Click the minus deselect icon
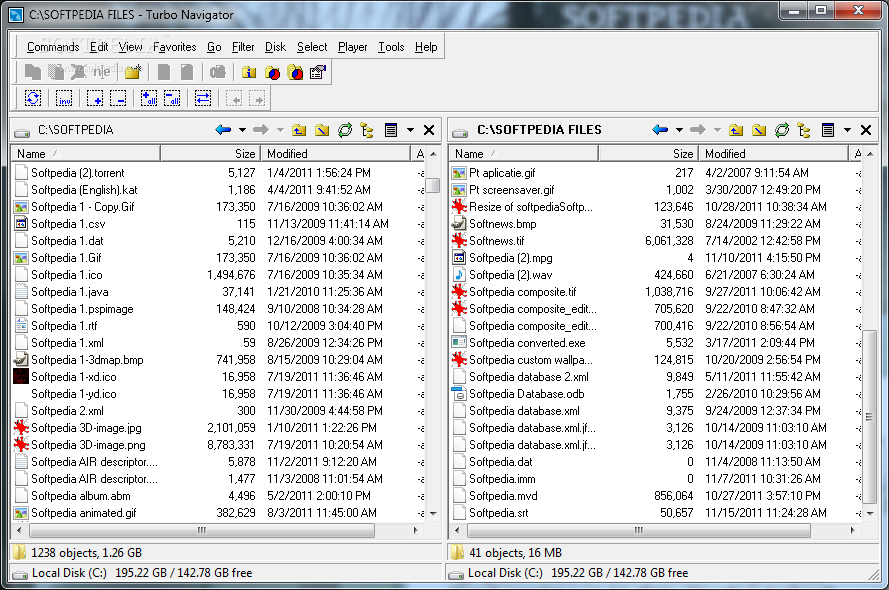The height and width of the screenshot is (590, 889). (118, 98)
